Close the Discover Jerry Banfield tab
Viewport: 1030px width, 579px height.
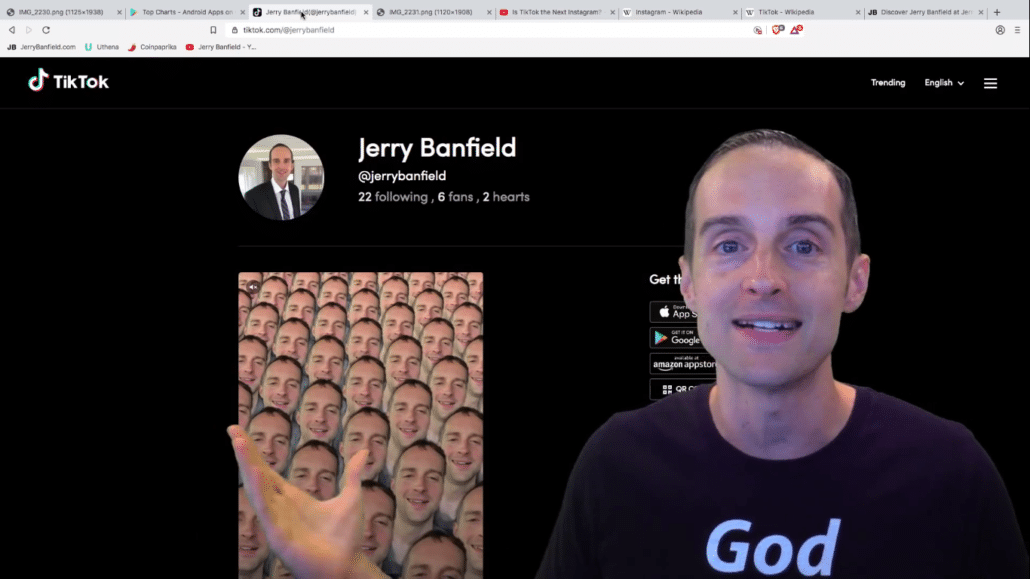click(981, 12)
